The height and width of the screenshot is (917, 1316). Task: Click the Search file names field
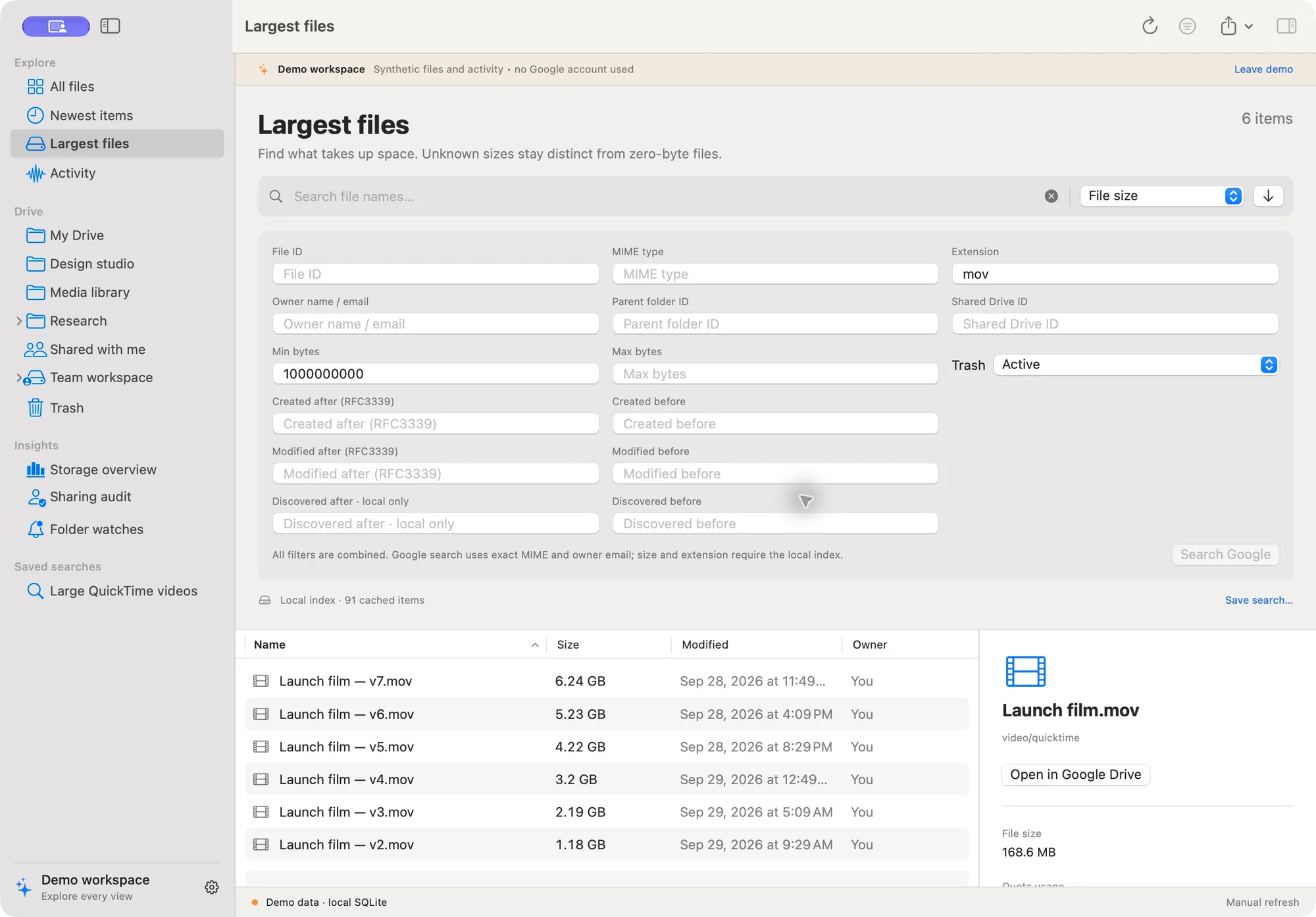pos(665,196)
